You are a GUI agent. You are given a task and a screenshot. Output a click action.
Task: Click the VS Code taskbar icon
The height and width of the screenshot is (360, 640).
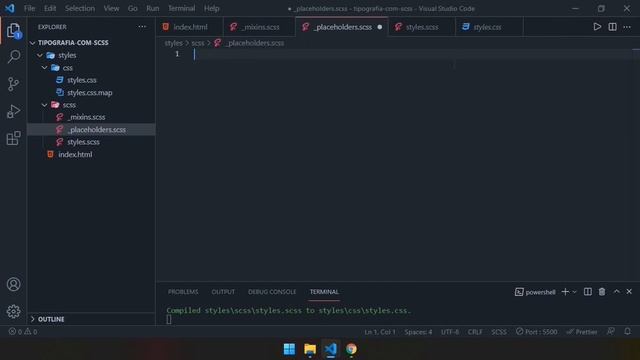[331, 349]
